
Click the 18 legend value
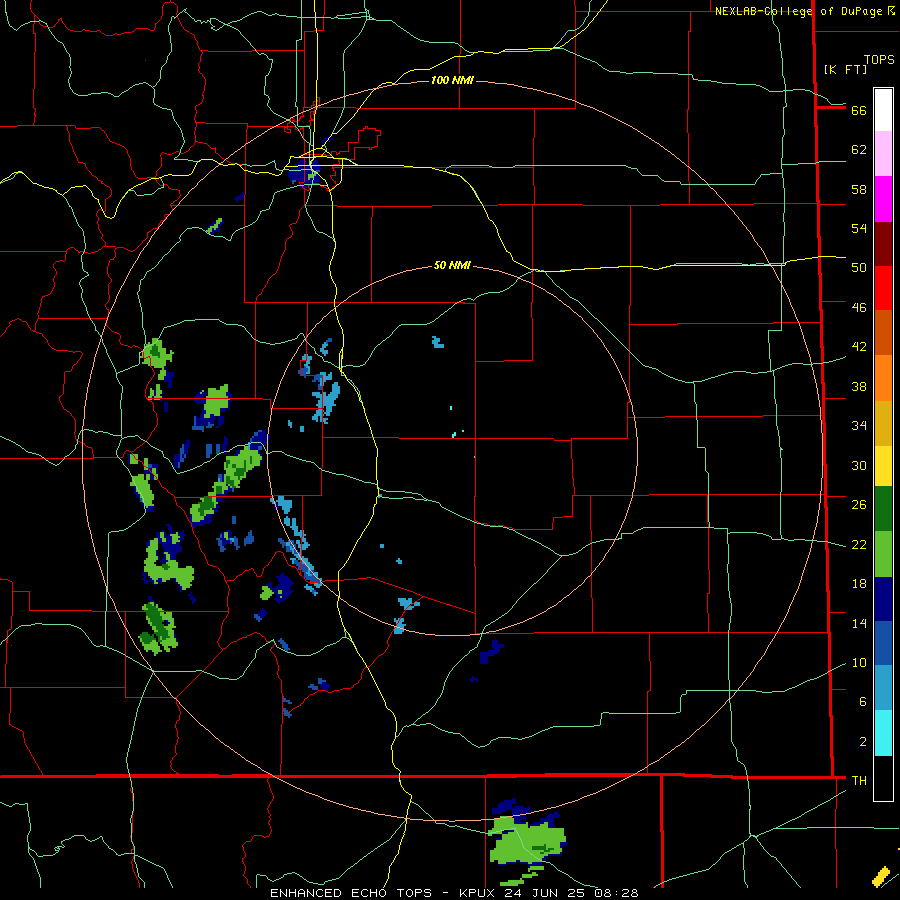(859, 584)
